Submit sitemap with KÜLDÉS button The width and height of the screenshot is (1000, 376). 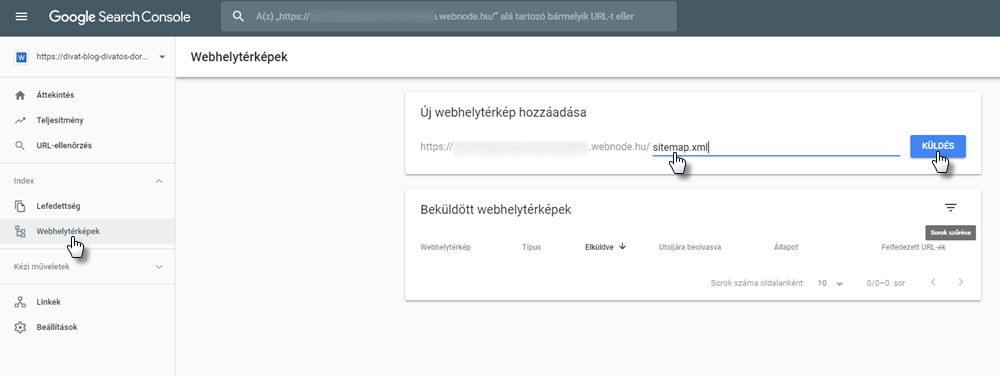point(938,146)
